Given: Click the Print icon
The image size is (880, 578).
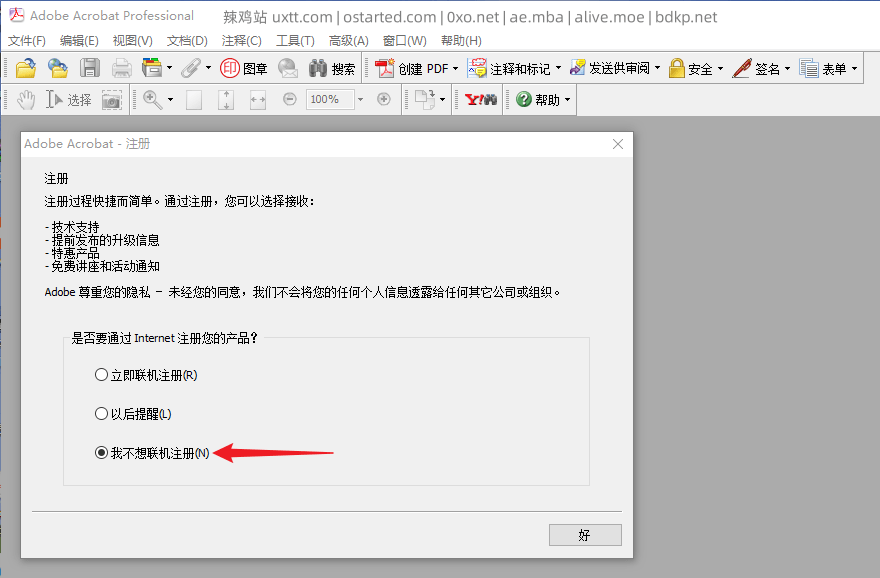Looking at the screenshot, I should [121, 68].
